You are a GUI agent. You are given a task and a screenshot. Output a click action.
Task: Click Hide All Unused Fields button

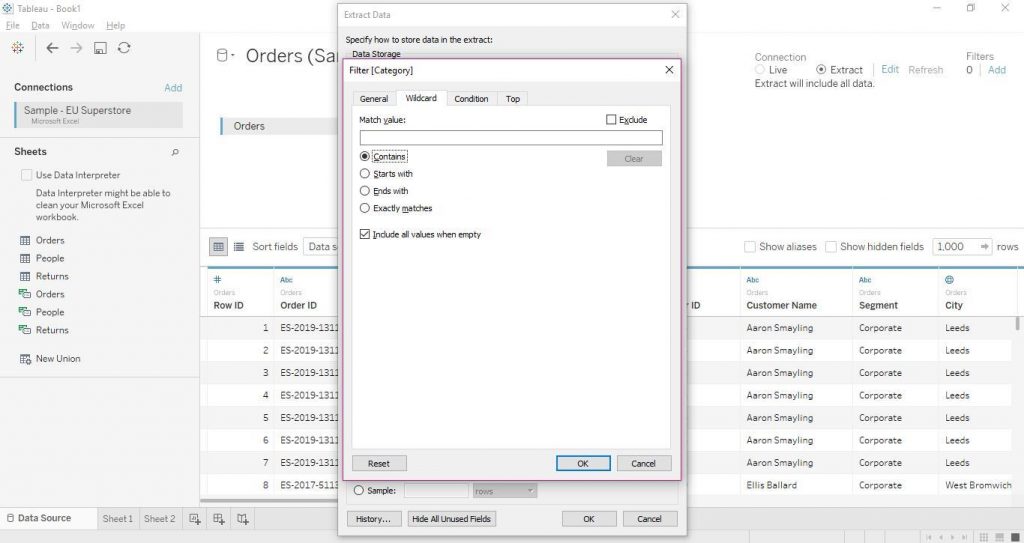tap(451, 519)
